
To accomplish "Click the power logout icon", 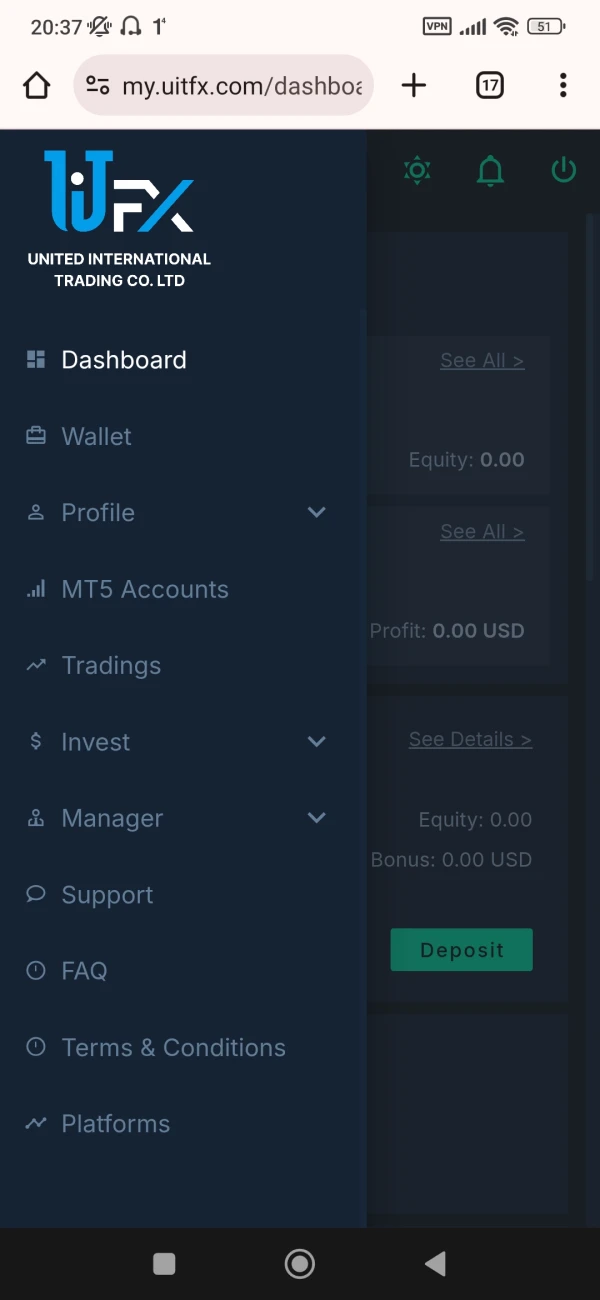I will tap(564, 170).
